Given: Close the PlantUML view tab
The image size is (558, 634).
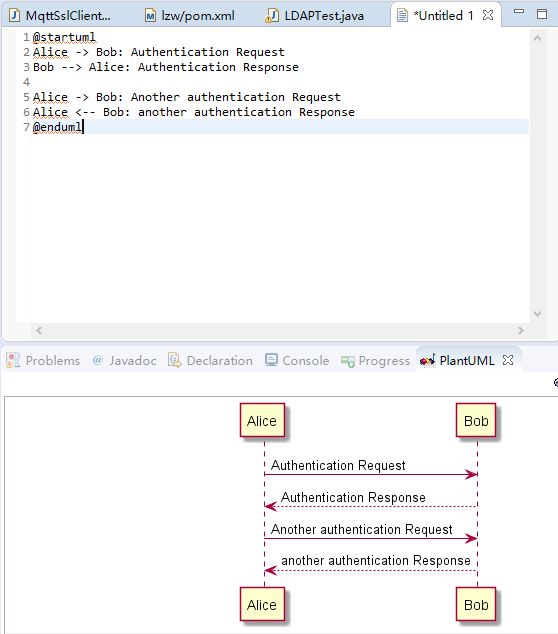Looking at the screenshot, I should point(508,360).
